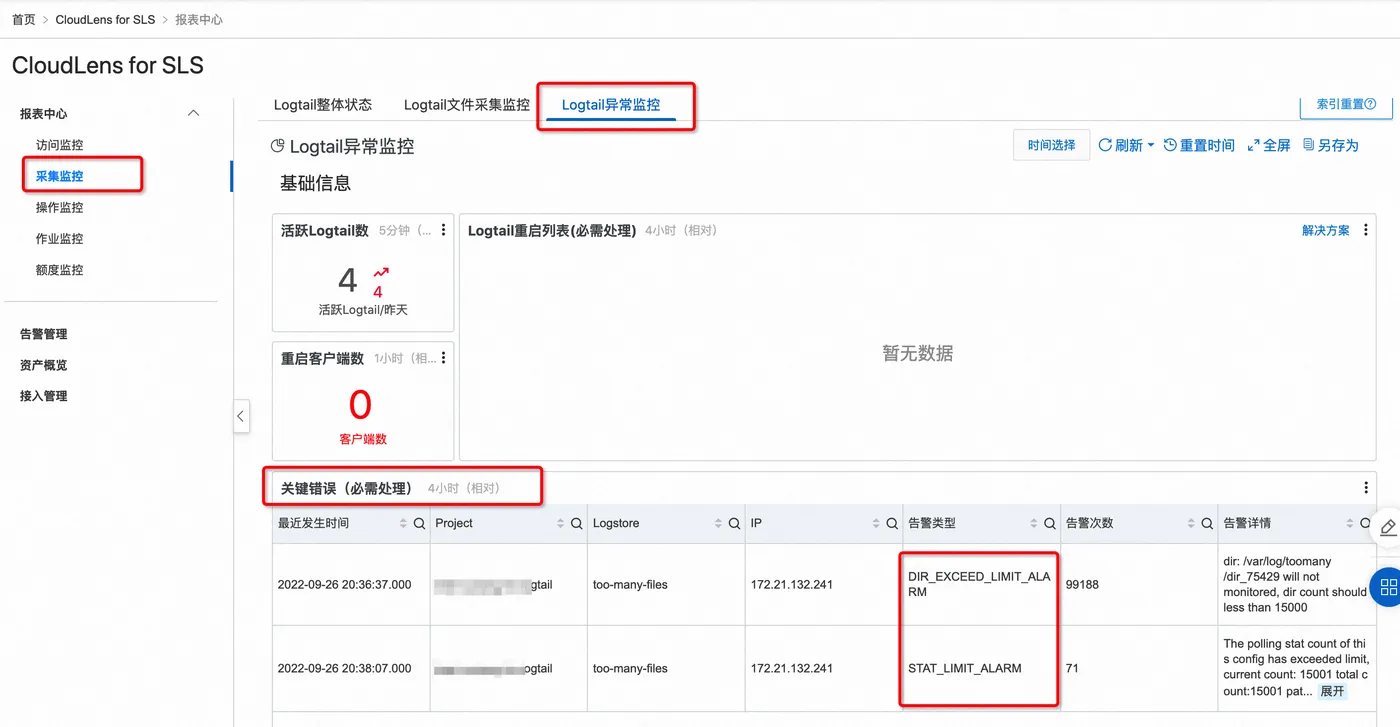Viewport: 1400px width, 727px height.
Task: Search the 告警次数 column
Action: 1207,523
